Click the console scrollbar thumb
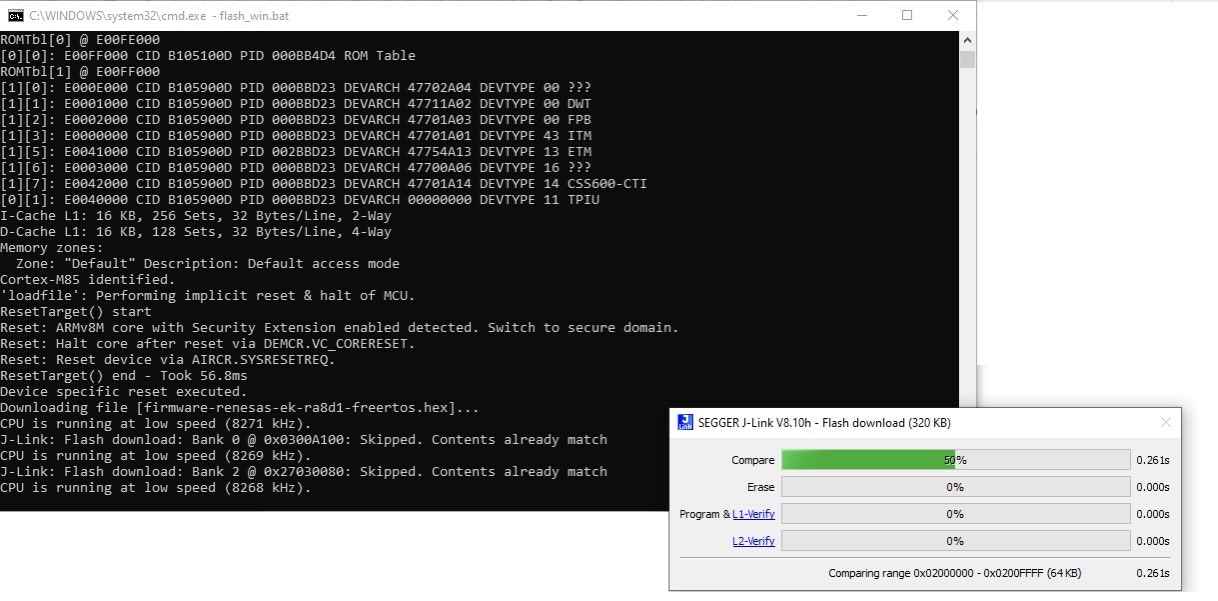 coord(967,59)
